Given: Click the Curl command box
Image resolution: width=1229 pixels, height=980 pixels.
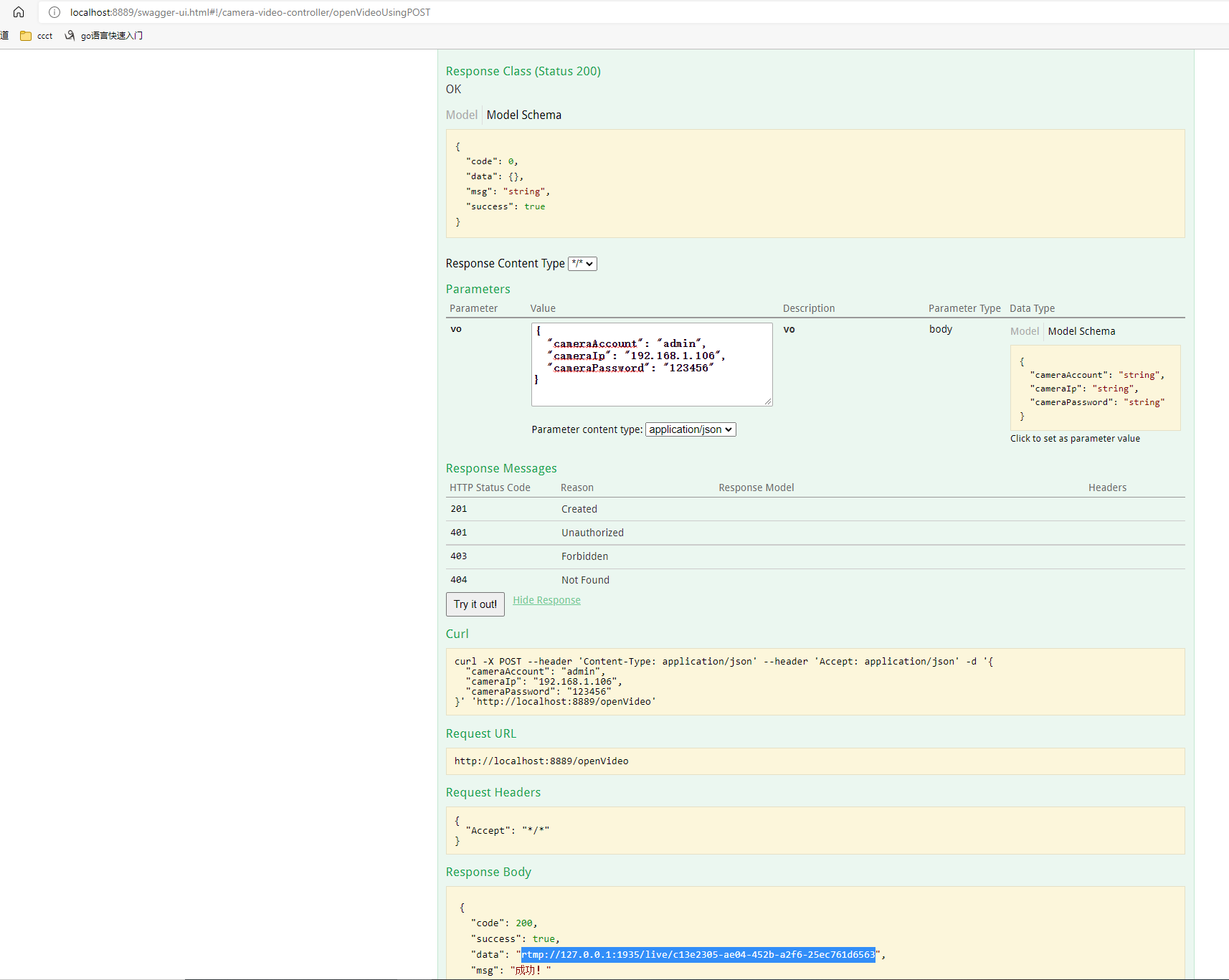Looking at the screenshot, I should (815, 682).
